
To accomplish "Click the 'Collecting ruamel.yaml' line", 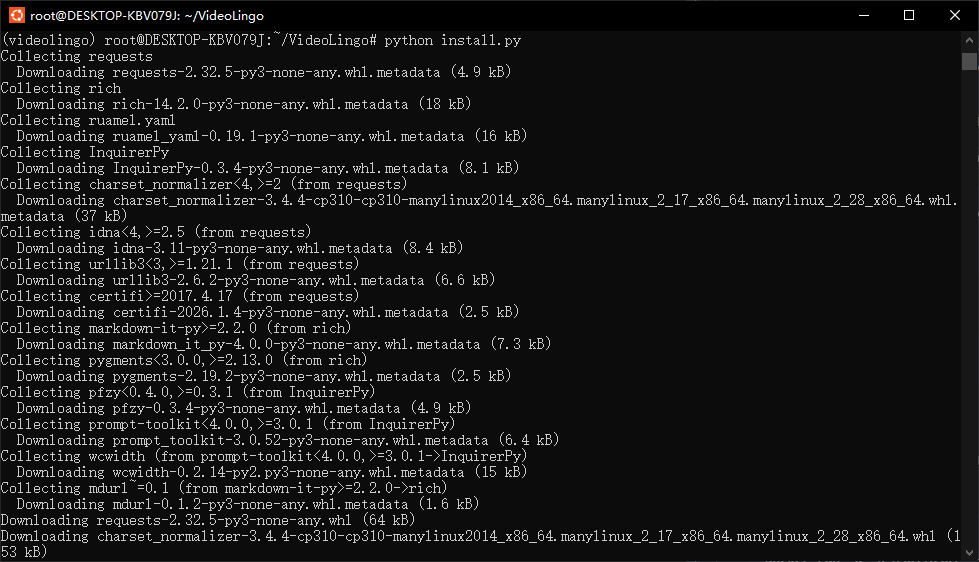I will pos(89,120).
